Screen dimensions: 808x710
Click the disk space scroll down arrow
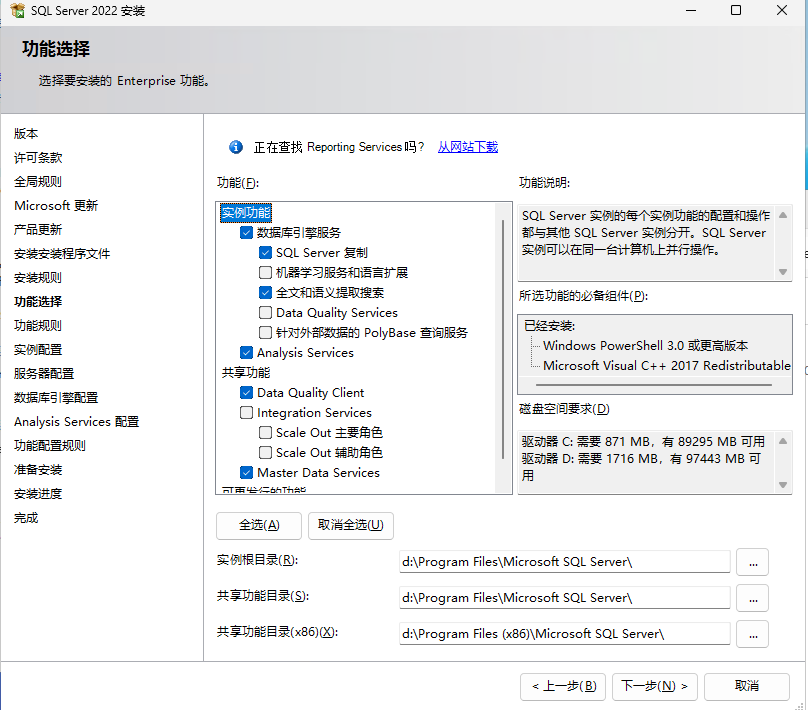tap(783, 485)
